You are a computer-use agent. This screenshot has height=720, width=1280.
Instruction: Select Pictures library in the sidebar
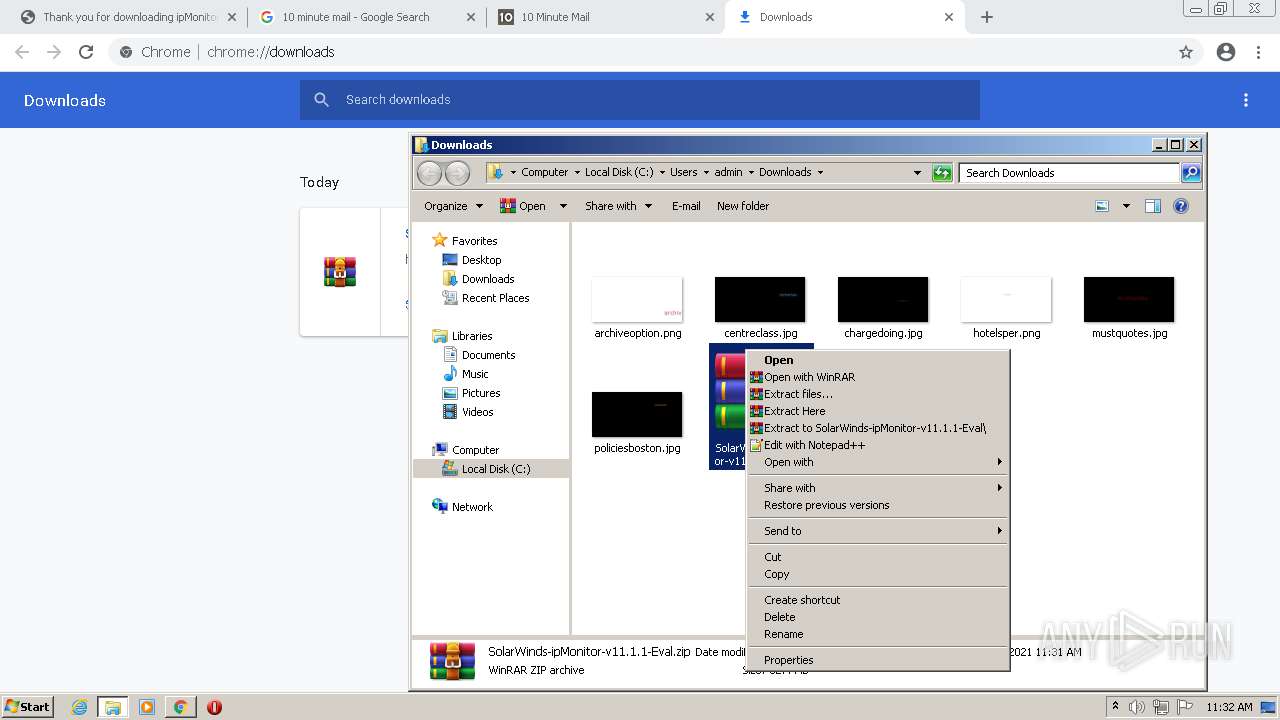point(481,393)
